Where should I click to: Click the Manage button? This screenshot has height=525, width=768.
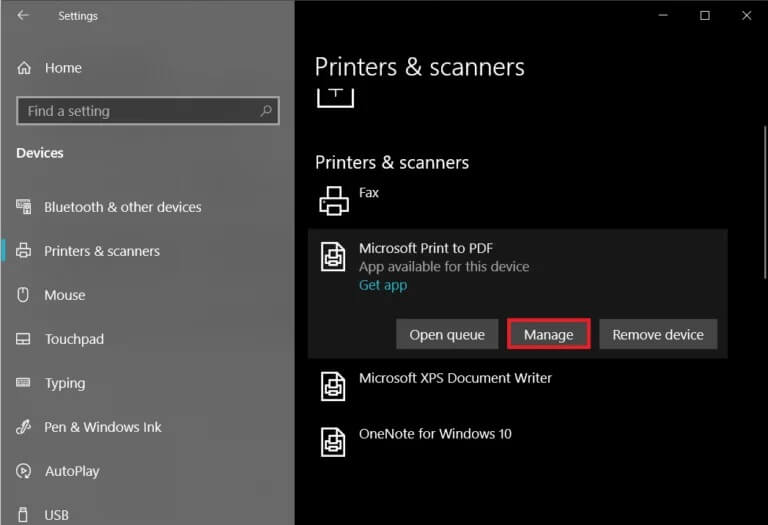(x=549, y=334)
